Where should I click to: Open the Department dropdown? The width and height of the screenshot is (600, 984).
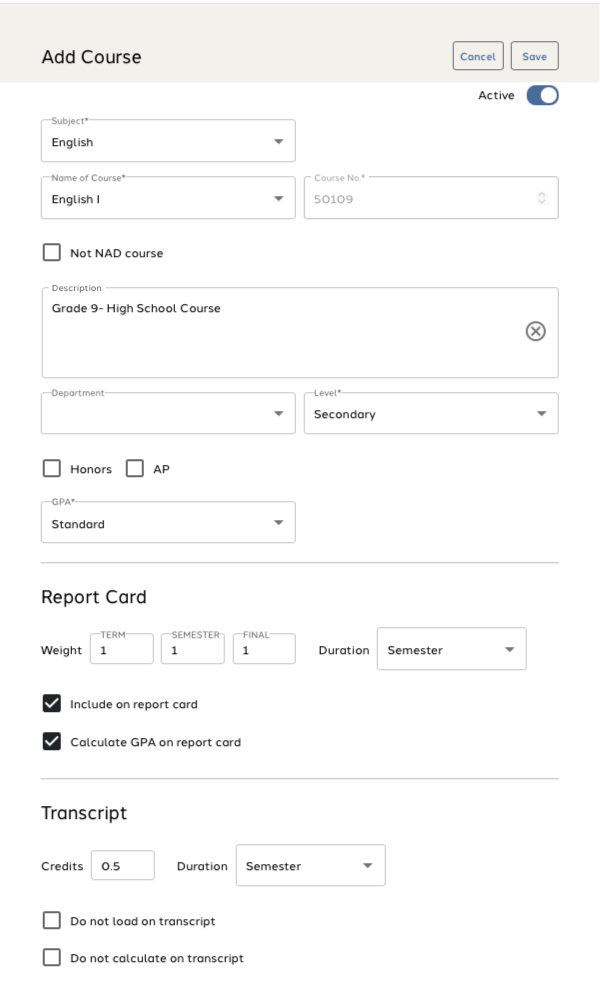(x=168, y=414)
